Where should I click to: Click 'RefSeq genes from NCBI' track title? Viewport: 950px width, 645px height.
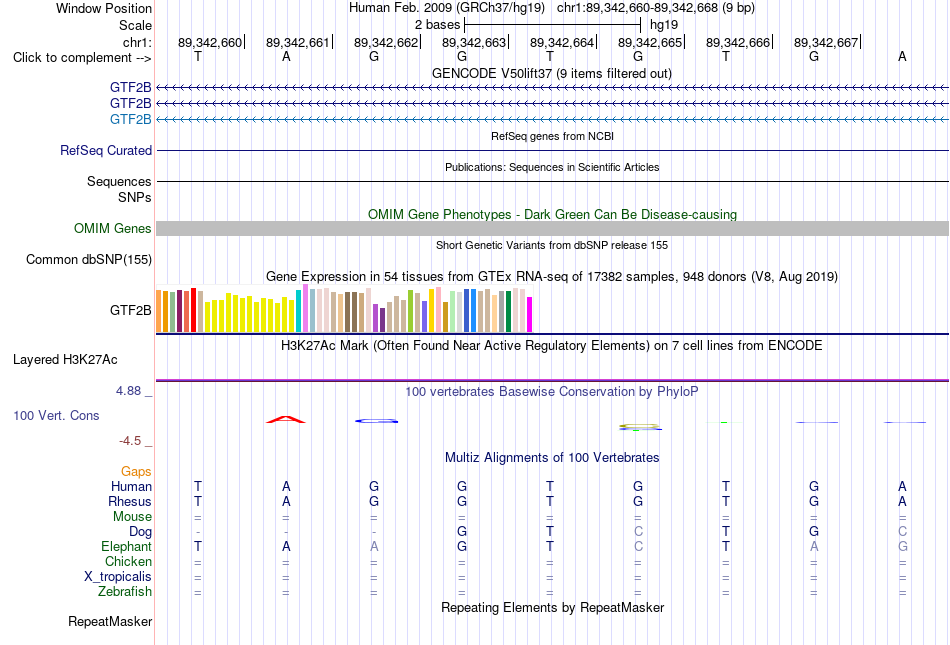point(552,136)
